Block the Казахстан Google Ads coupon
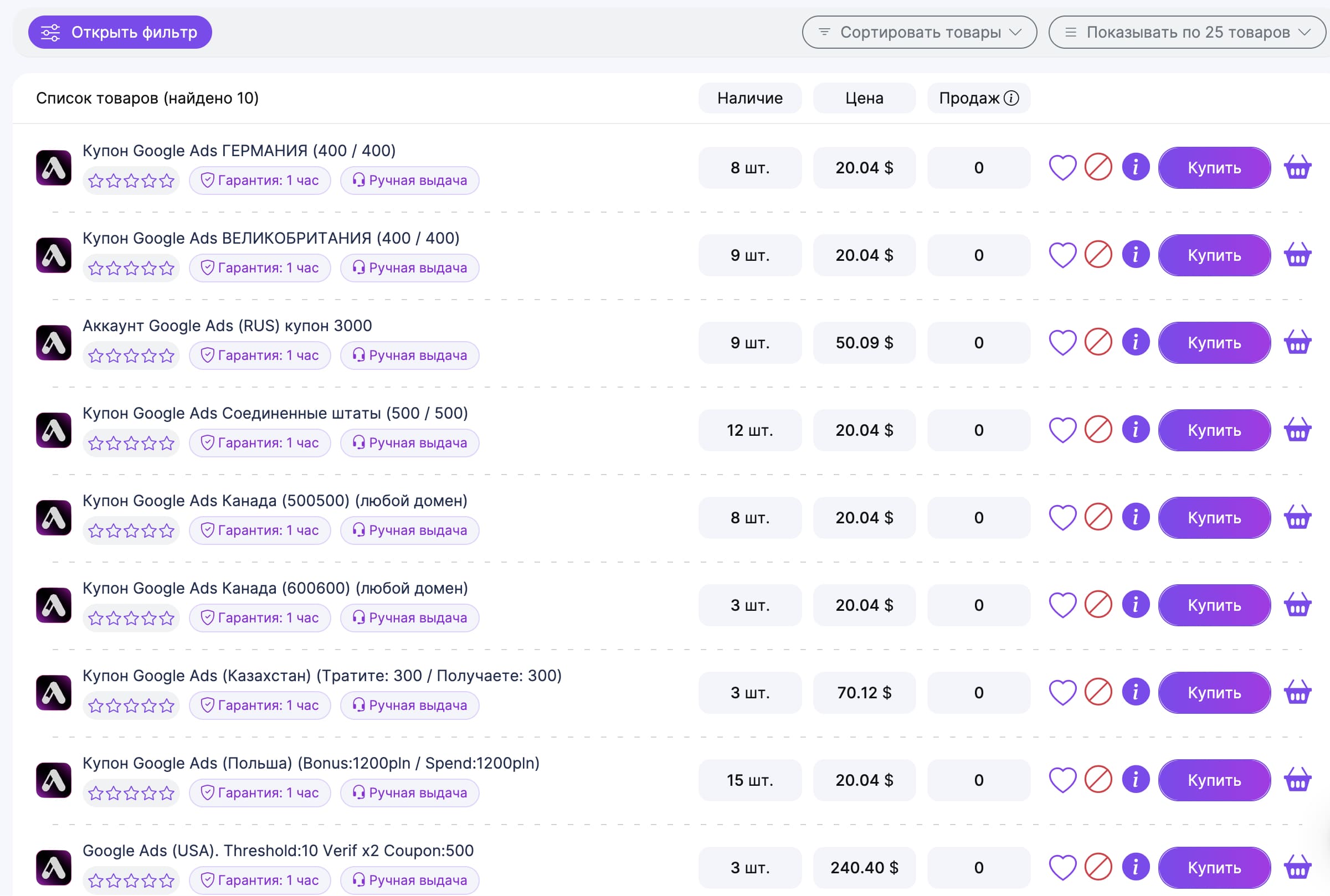Image resolution: width=1330 pixels, height=896 pixels. click(x=1098, y=692)
